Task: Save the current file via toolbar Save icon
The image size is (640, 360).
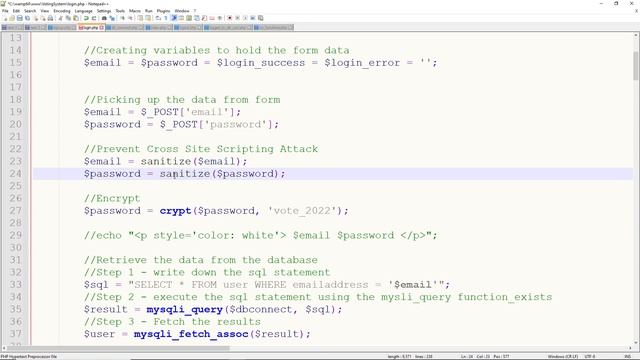Action: point(20,18)
